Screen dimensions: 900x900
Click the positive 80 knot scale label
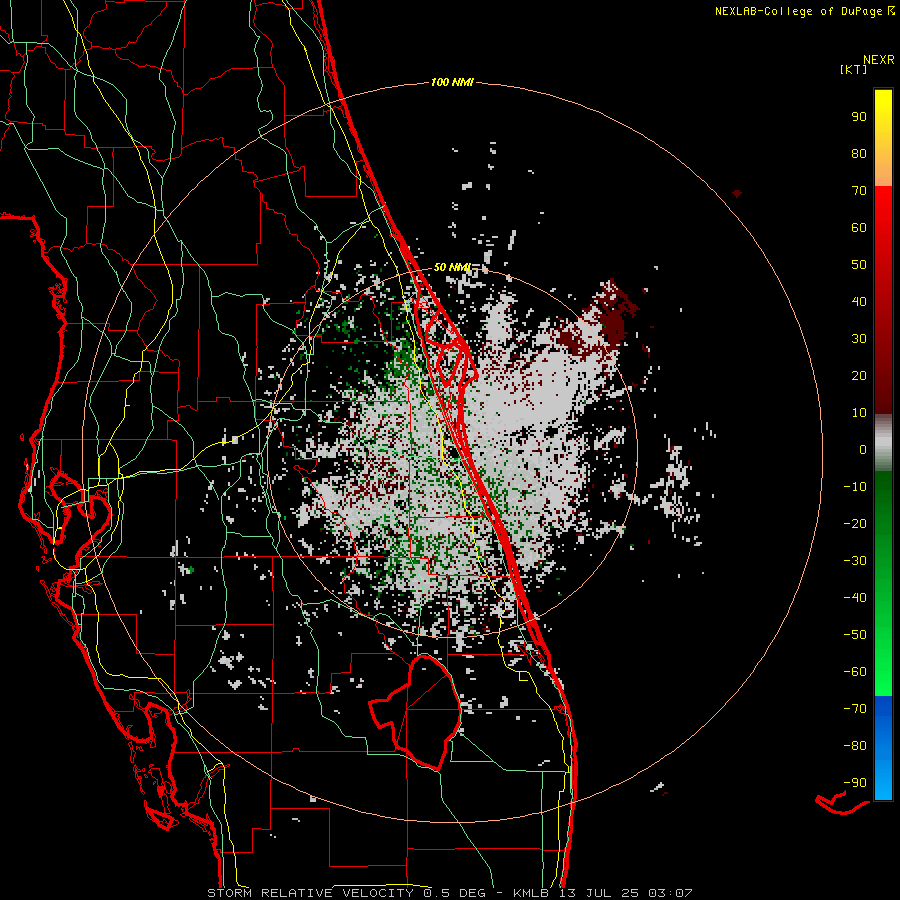tap(859, 153)
